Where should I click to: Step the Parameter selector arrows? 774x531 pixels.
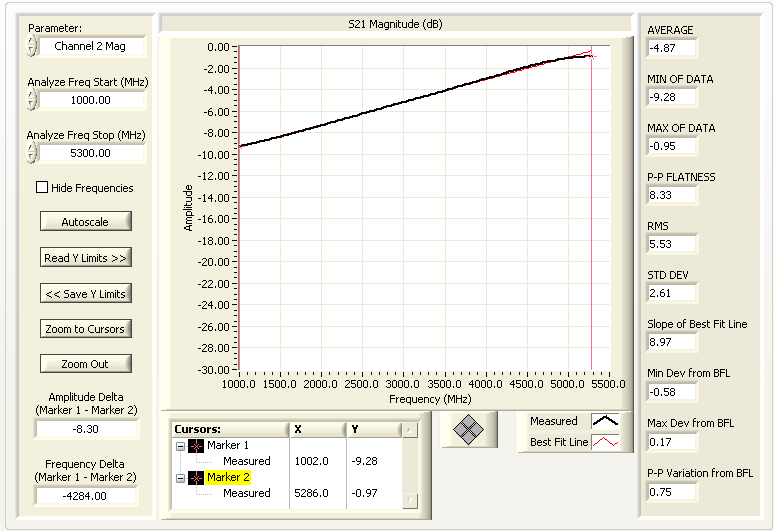point(32,46)
